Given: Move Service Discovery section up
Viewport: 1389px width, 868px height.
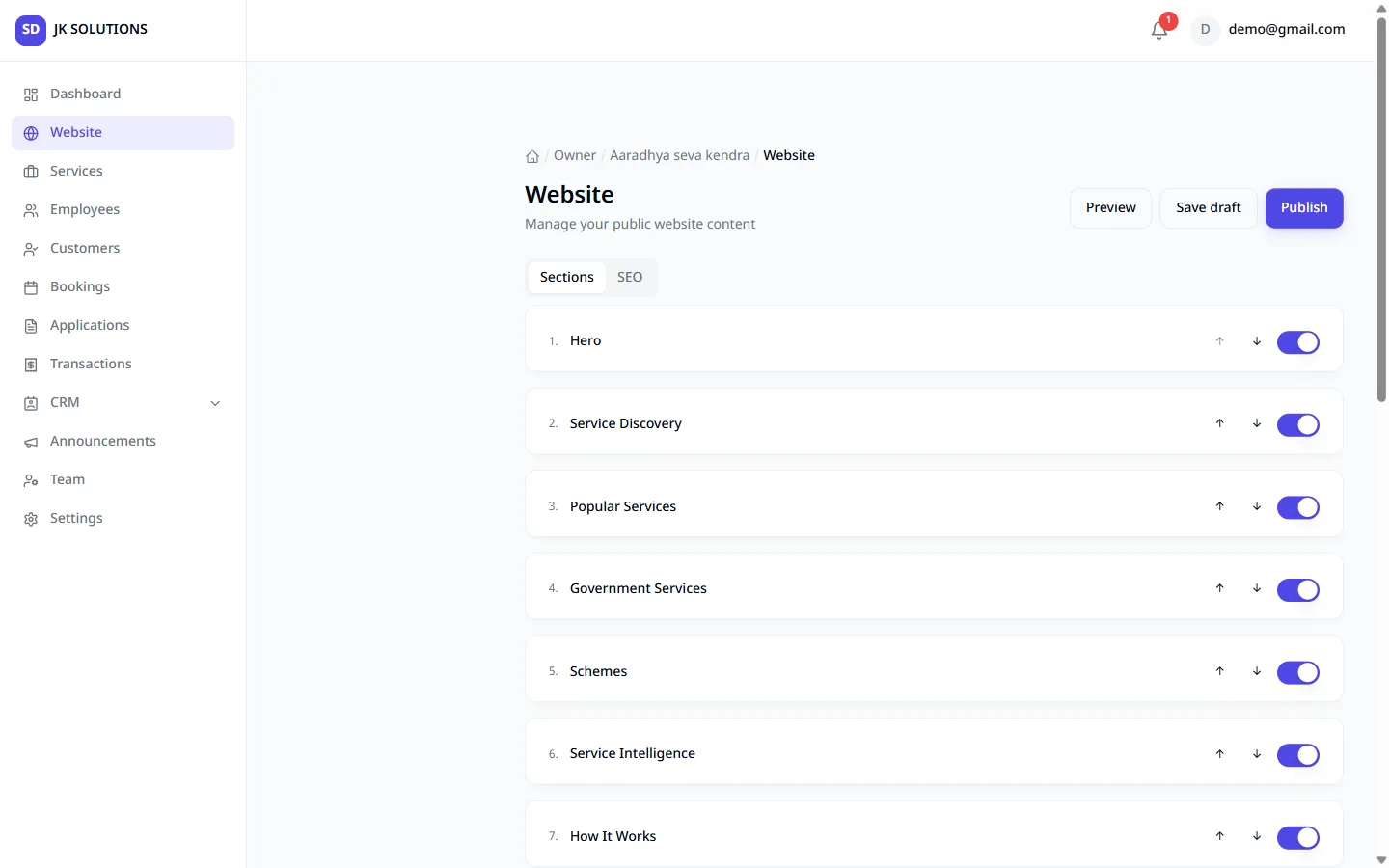Looking at the screenshot, I should pos(1220,423).
